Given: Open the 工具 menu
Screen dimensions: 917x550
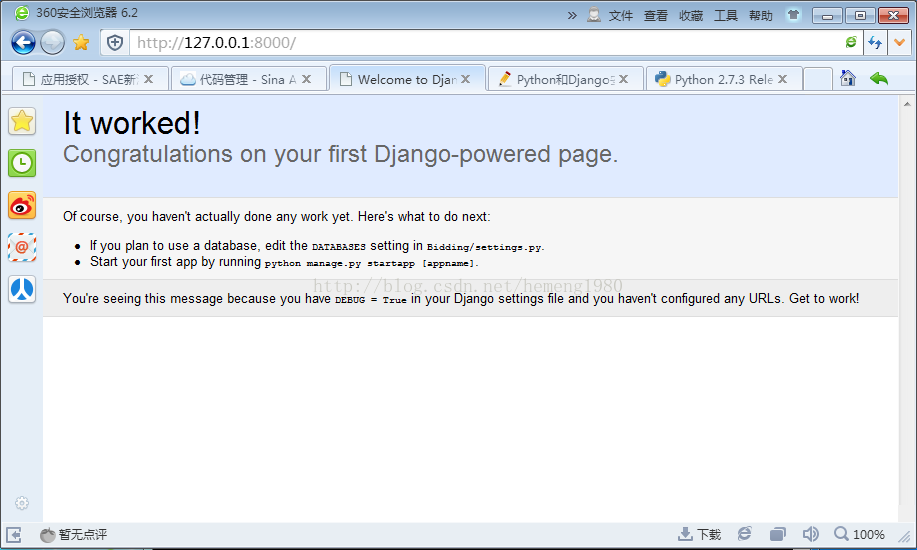Looking at the screenshot, I should (726, 16).
